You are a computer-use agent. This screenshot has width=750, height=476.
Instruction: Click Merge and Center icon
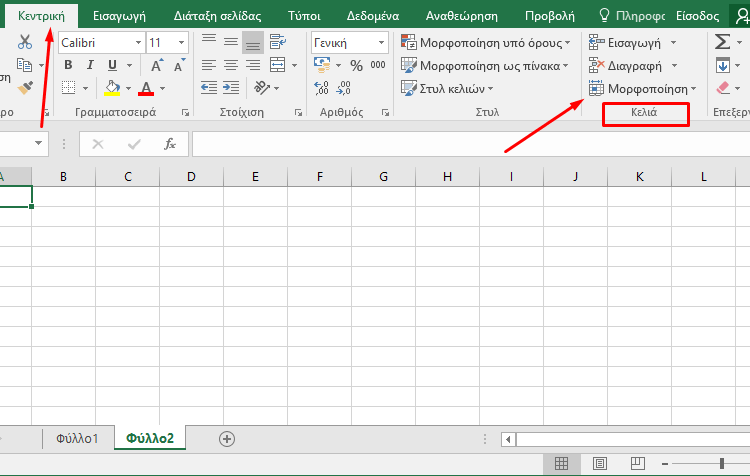(x=277, y=65)
